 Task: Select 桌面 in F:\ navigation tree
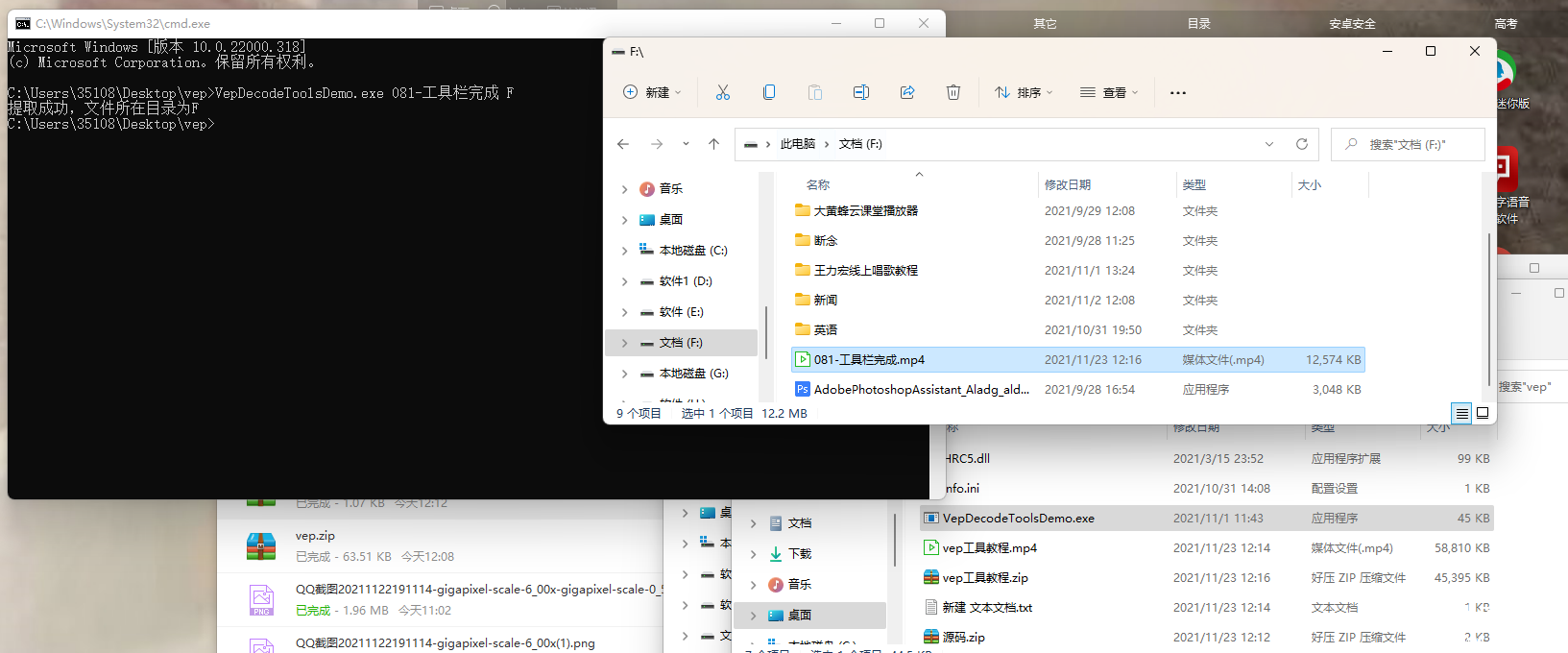click(671, 220)
